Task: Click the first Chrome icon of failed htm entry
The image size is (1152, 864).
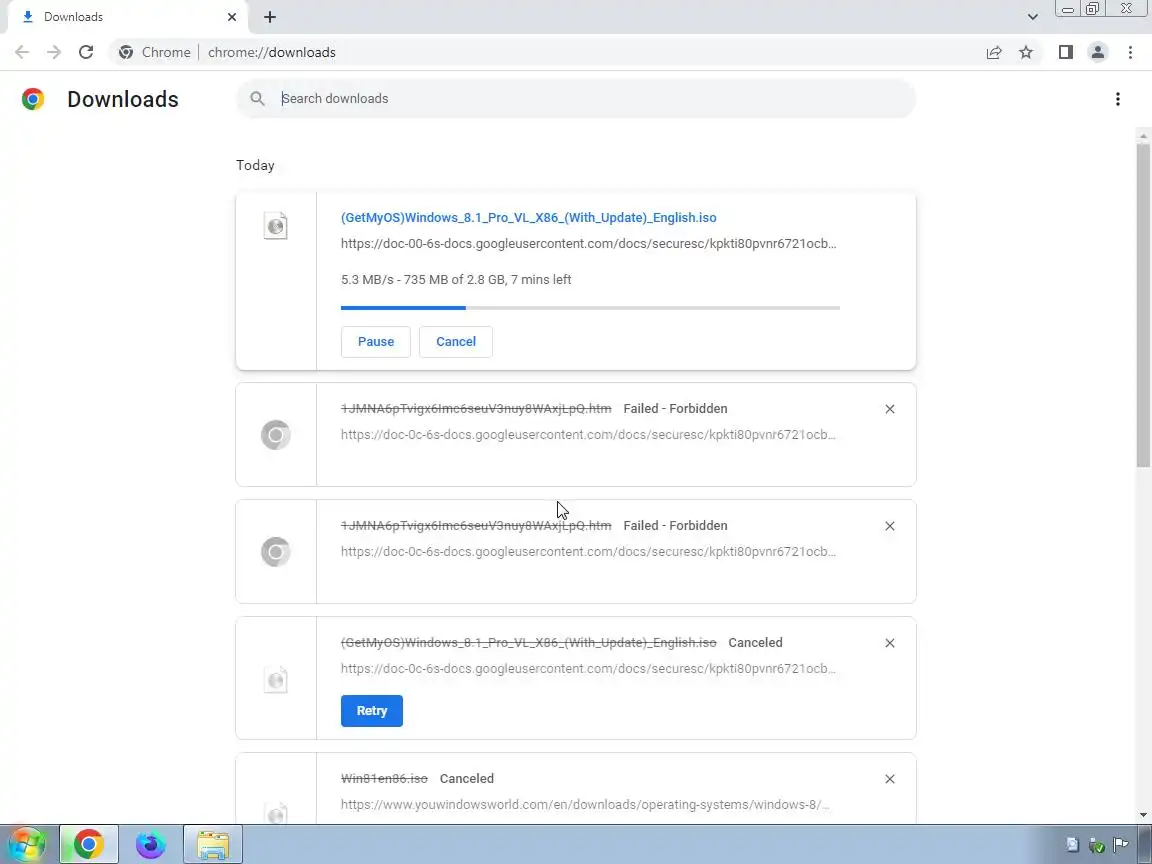Action: click(276, 435)
